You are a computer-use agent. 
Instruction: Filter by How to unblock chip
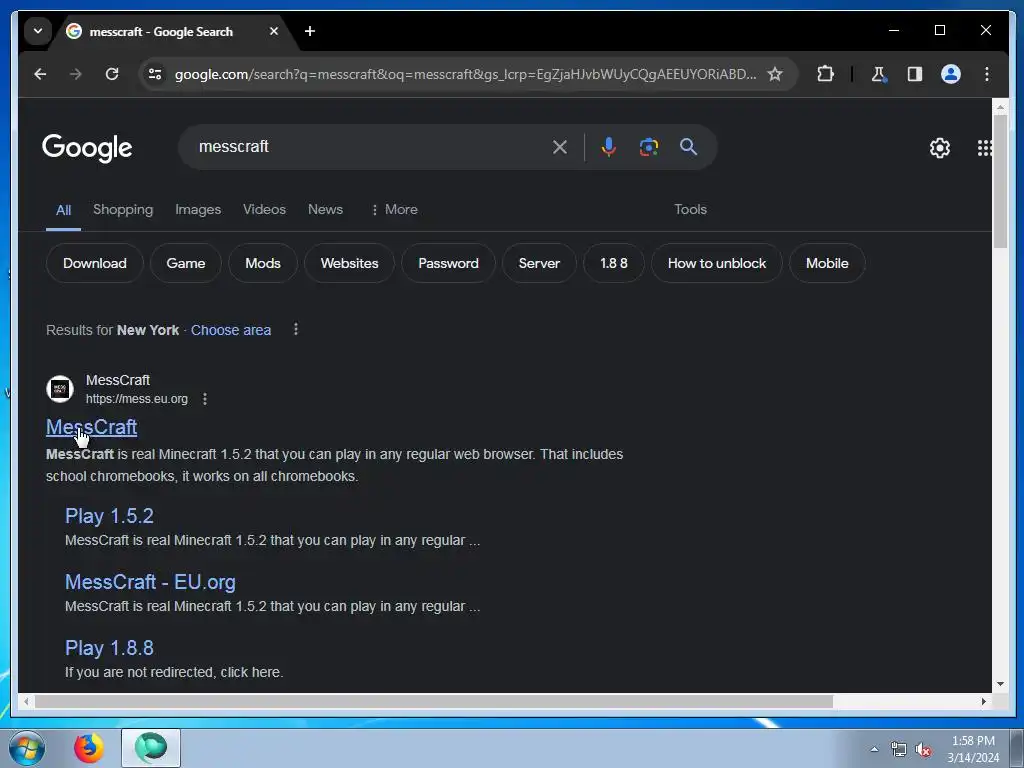click(x=716, y=263)
